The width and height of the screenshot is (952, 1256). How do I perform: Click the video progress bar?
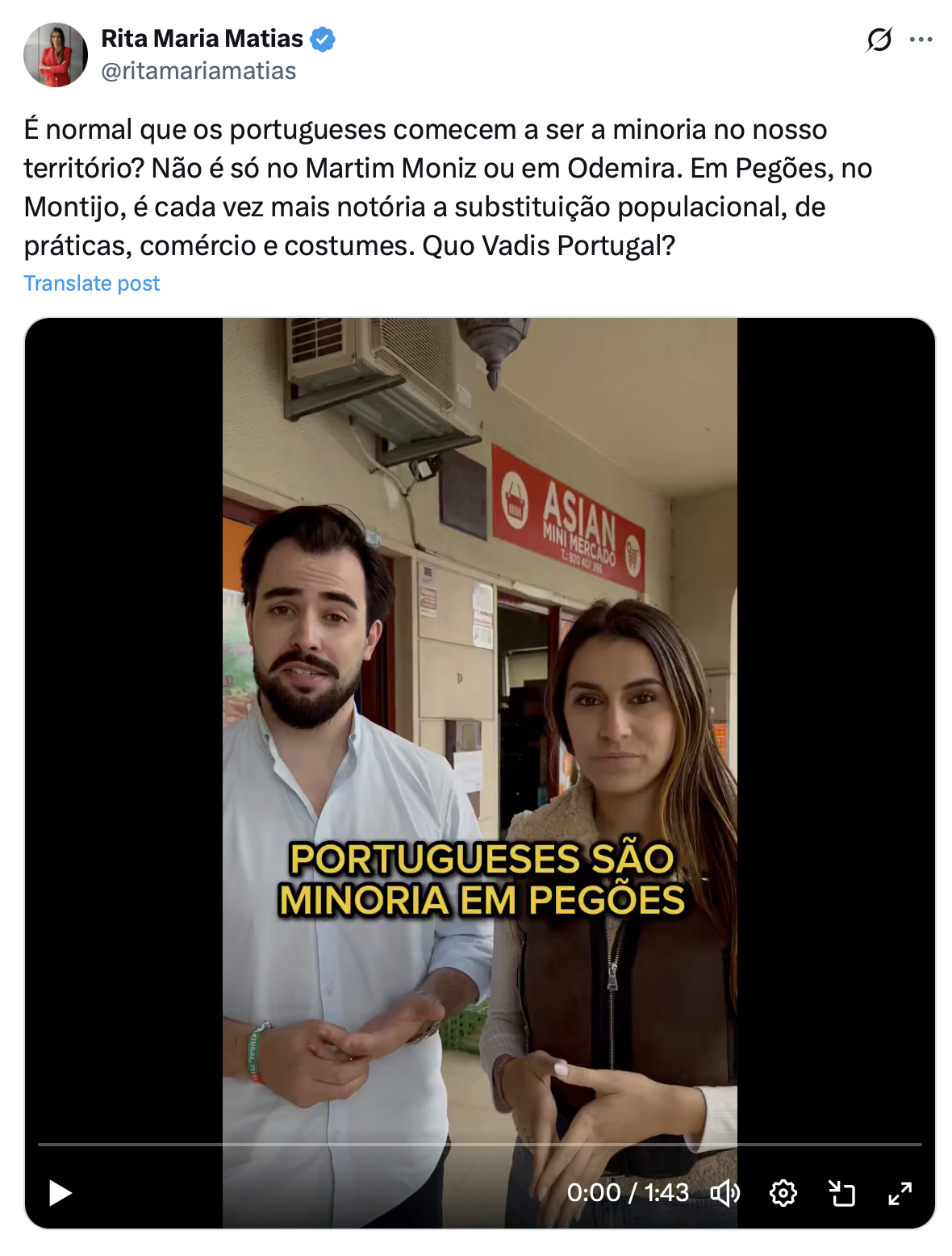tap(479, 1144)
